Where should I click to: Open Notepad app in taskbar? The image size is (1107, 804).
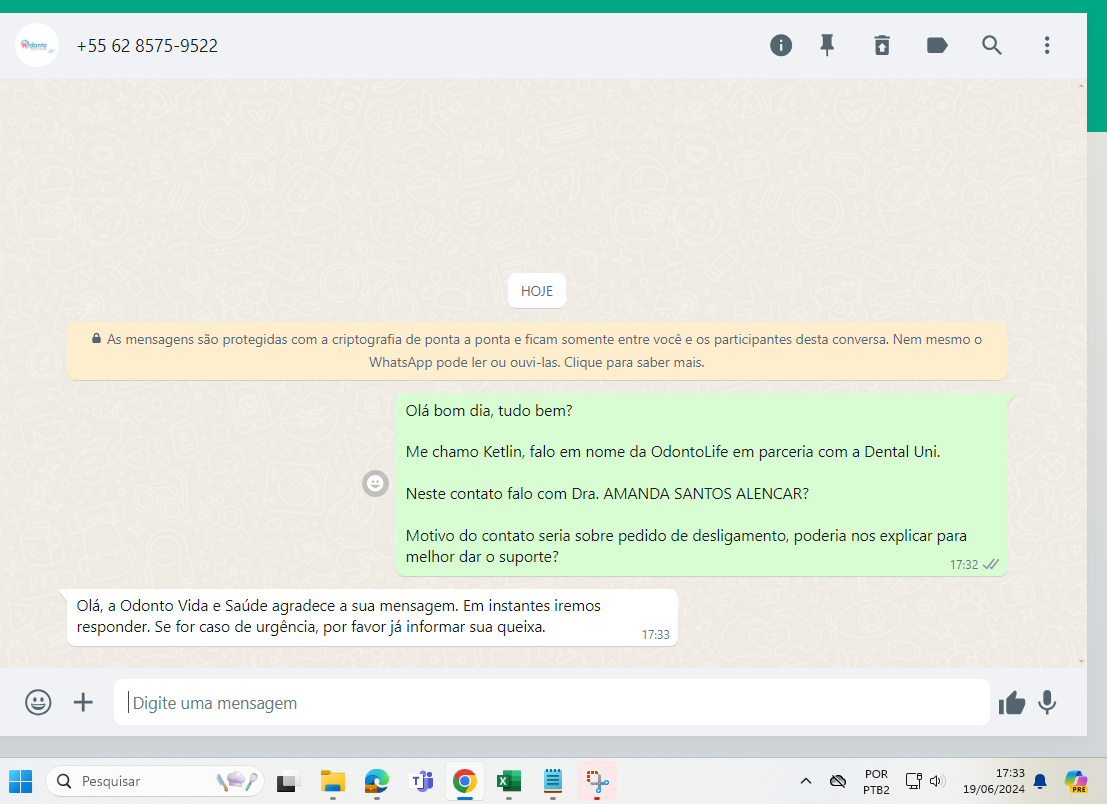coord(553,781)
